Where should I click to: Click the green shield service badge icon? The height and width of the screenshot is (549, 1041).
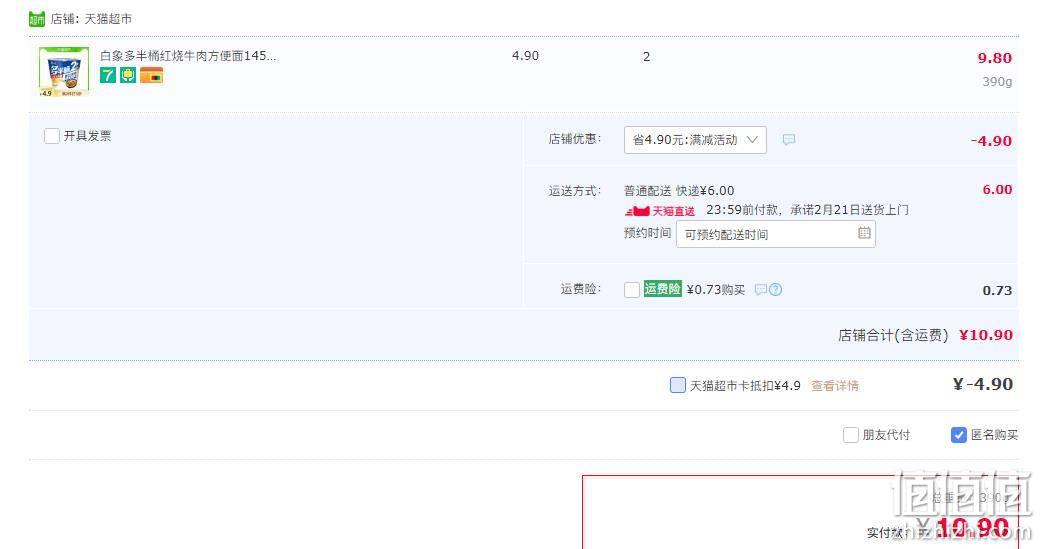(128, 75)
